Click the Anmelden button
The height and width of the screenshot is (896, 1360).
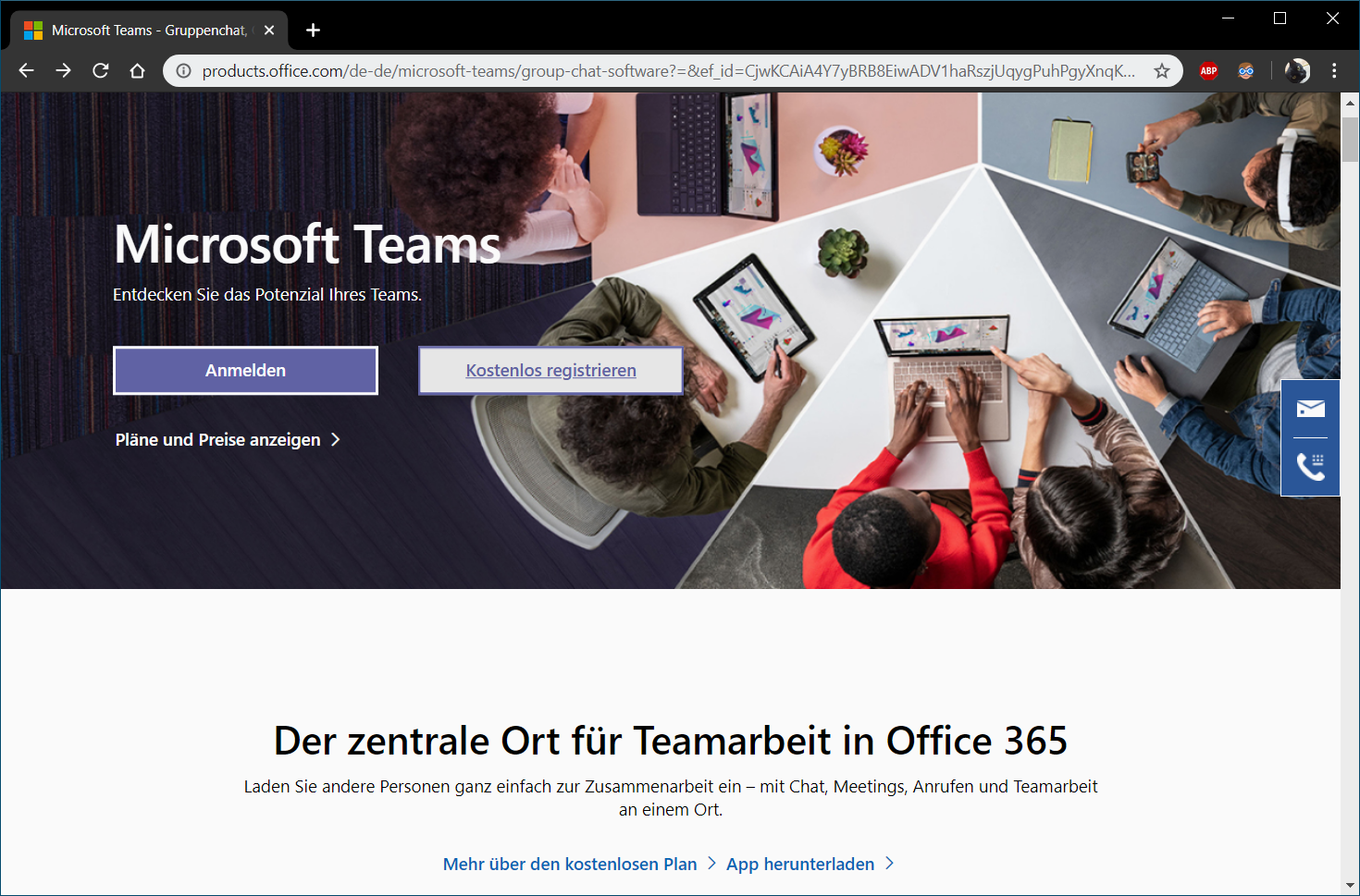tap(245, 371)
